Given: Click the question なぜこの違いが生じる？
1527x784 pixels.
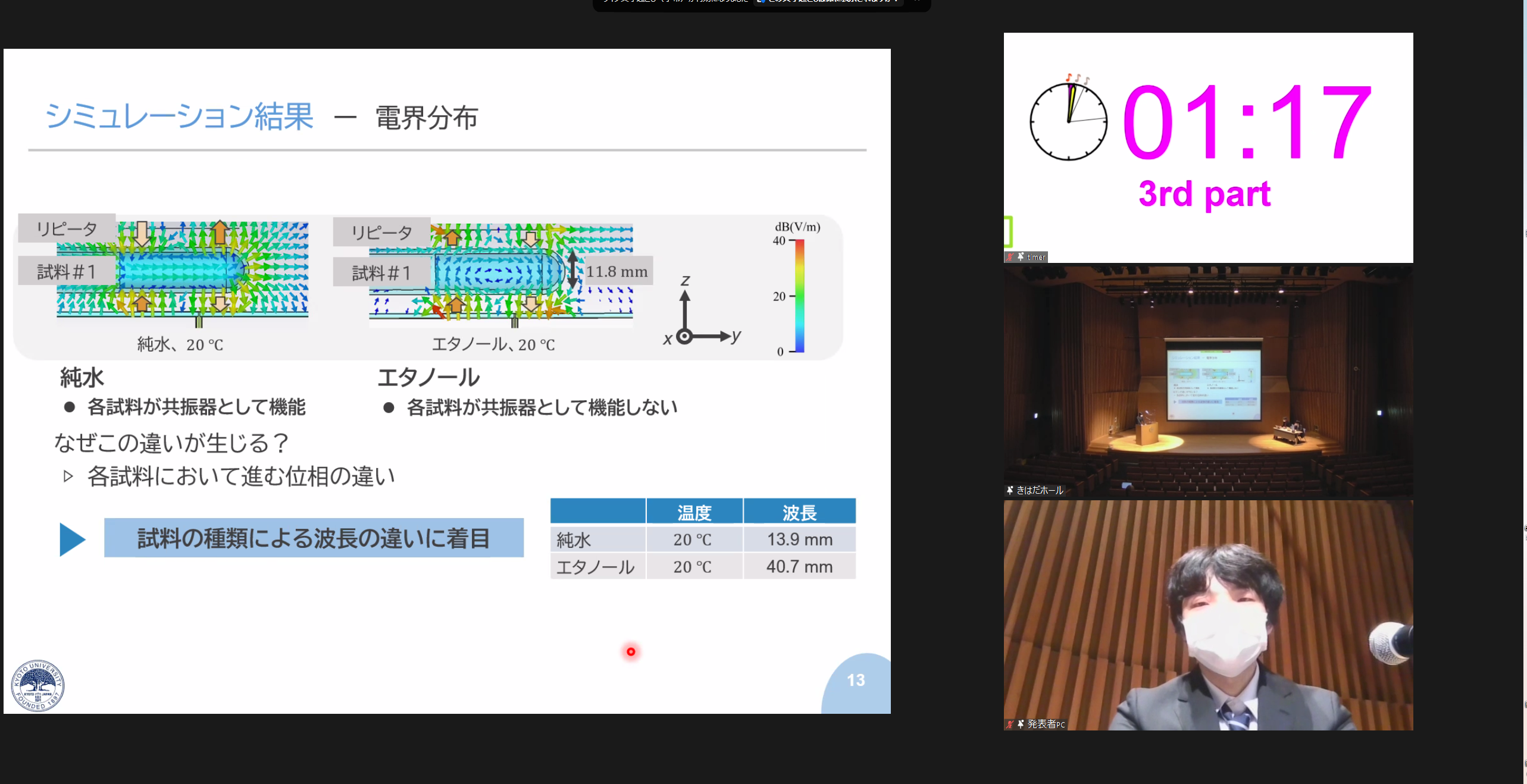Looking at the screenshot, I should [172, 443].
